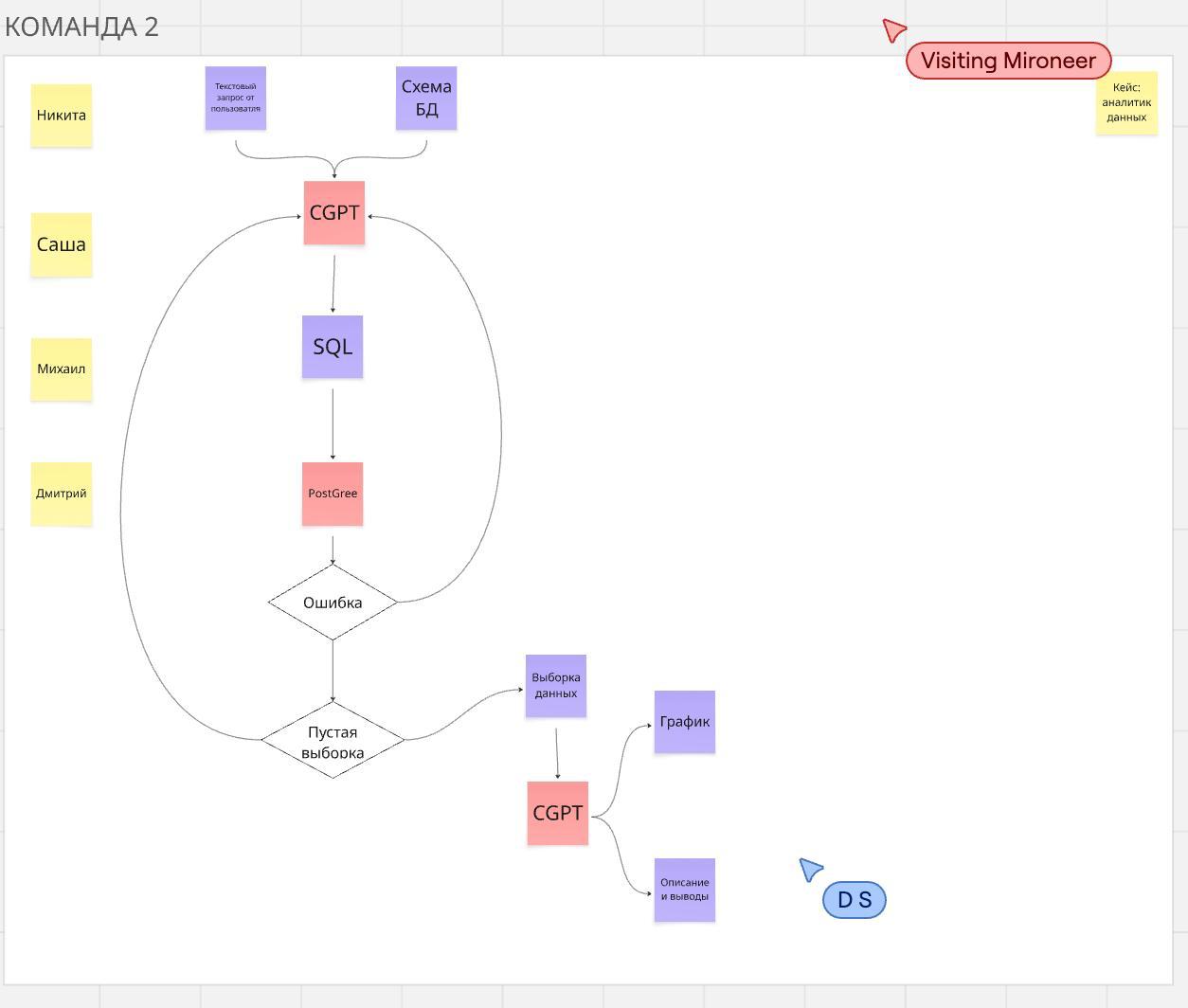
Task: Click the D S collaborator label
Action: (855, 900)
